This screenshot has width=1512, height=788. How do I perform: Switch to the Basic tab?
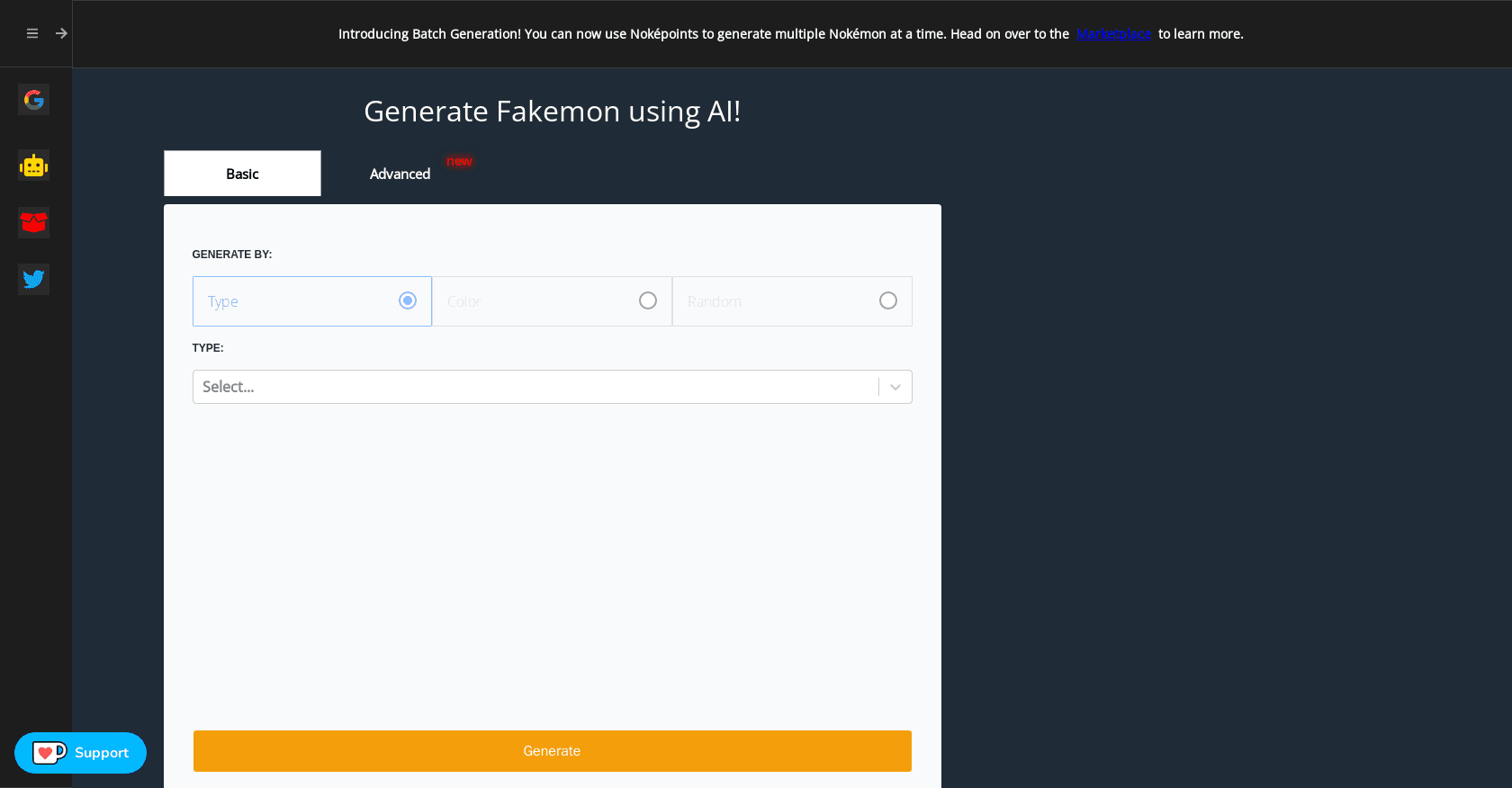[x=242, y=174]
